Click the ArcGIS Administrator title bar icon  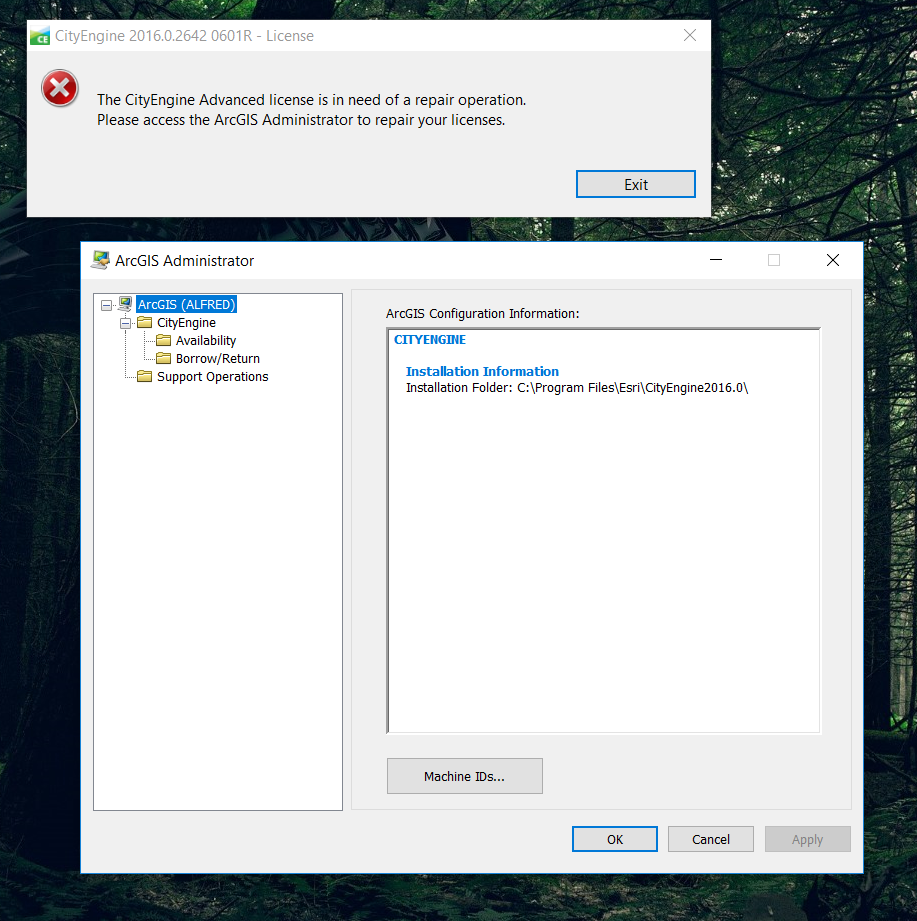[99, 259]
